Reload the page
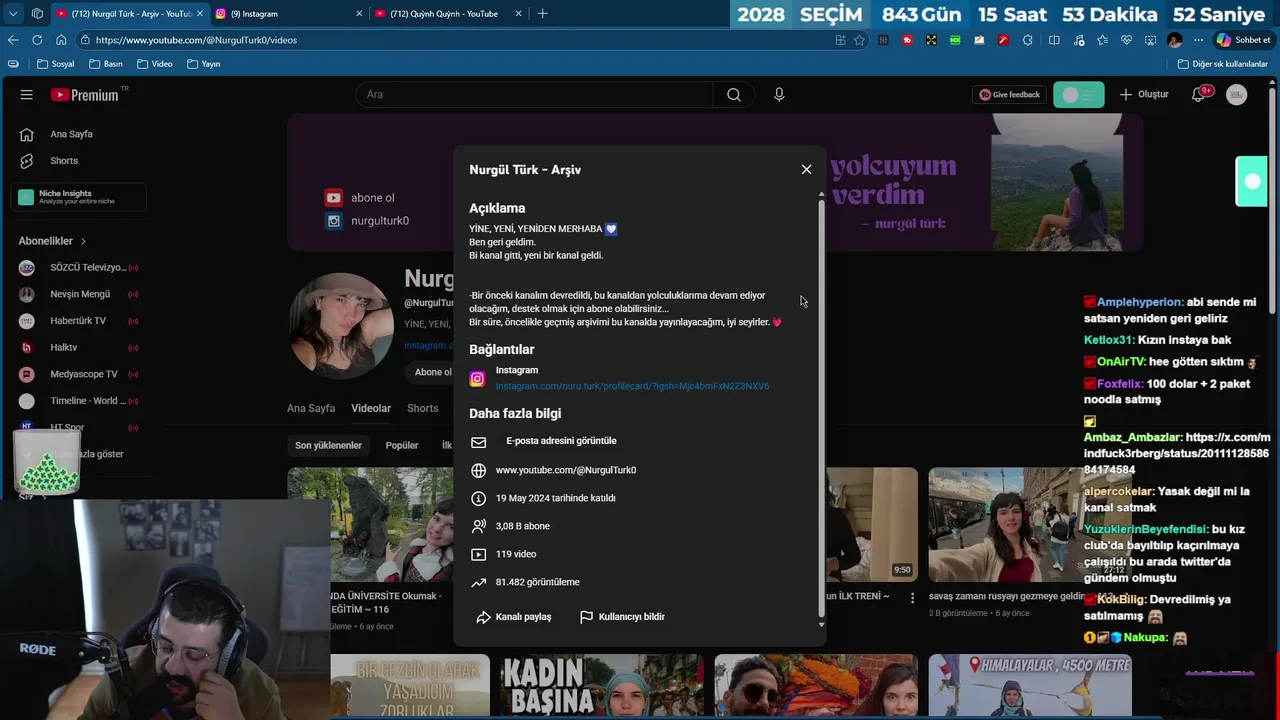The height and width of the screenshot is (720, 1280). tap(37, 40)
